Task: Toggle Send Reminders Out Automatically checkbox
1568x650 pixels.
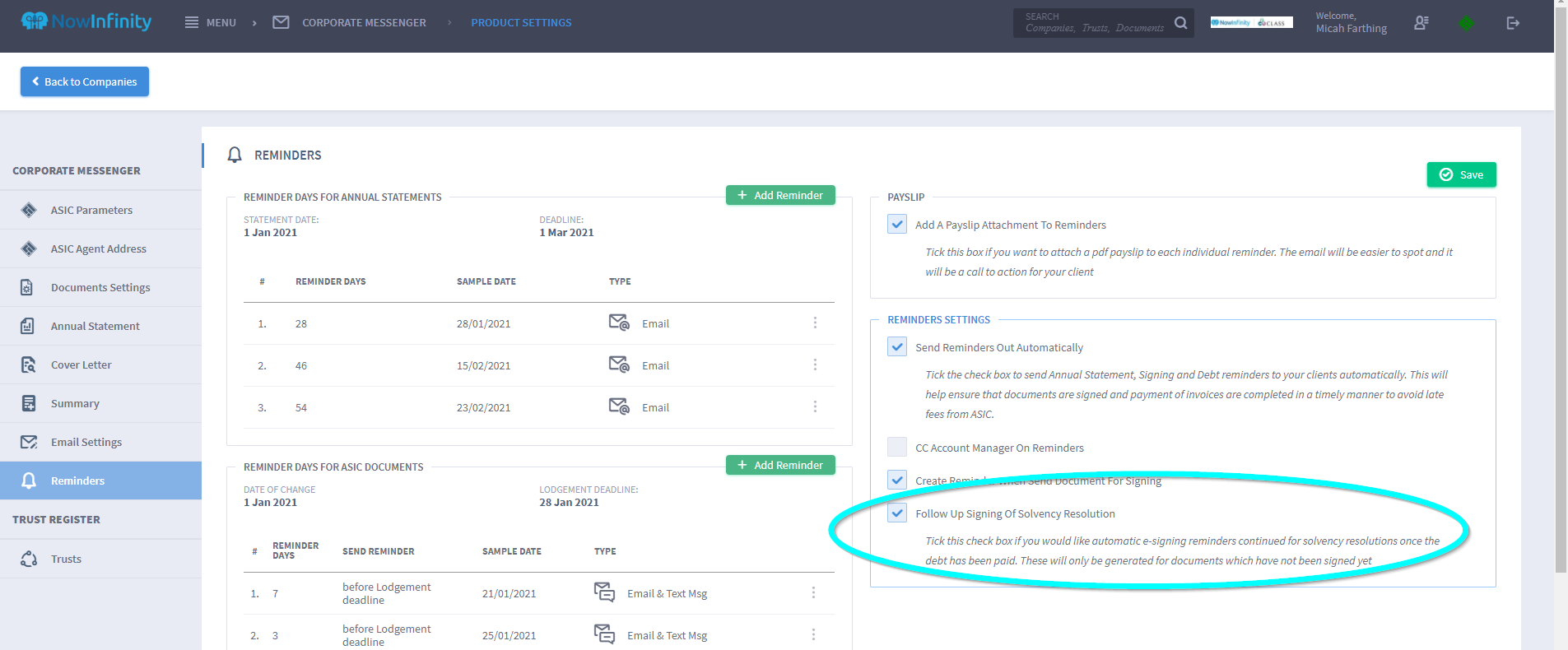Action: click(897, 346)
